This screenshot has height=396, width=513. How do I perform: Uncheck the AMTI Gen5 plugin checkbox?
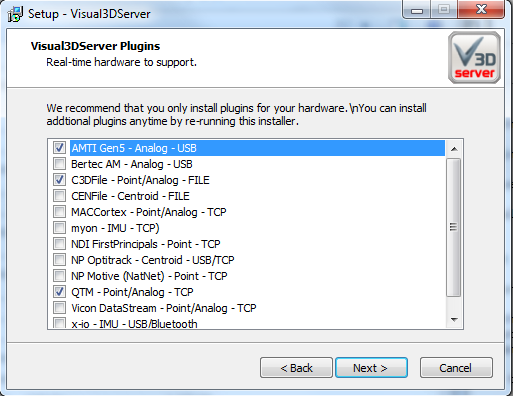59,147
